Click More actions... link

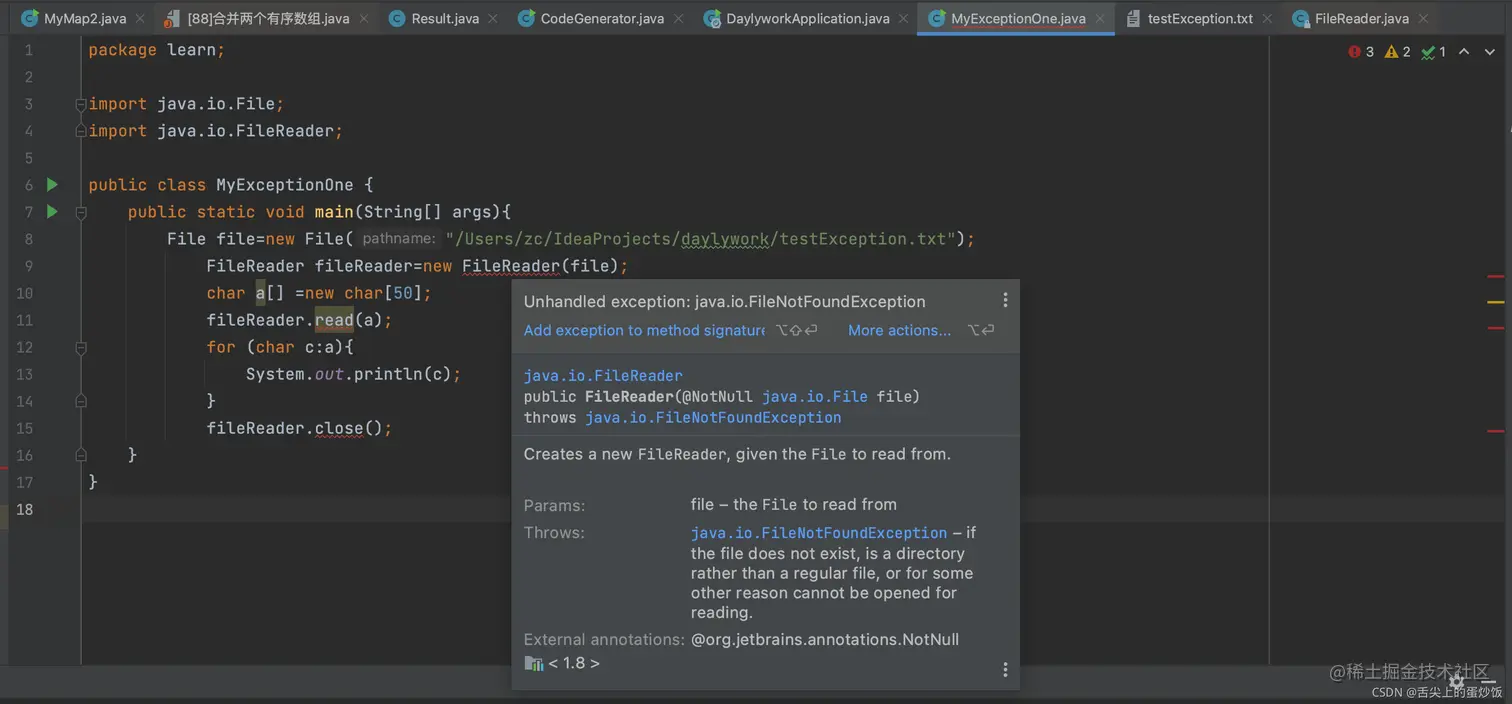coord(899,330)
